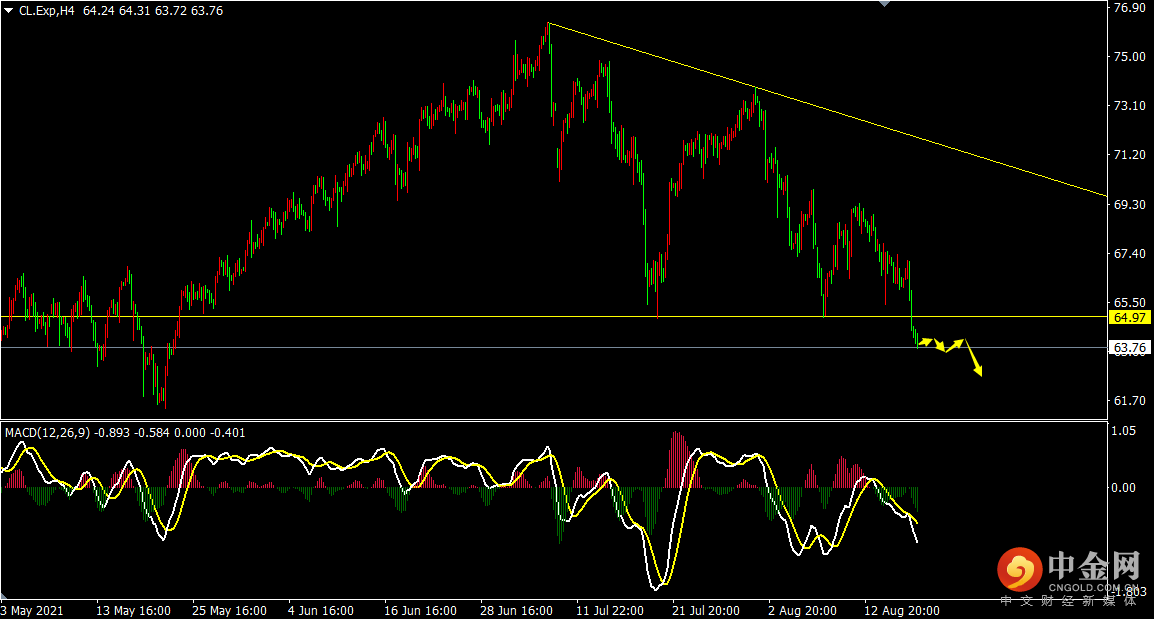Click the 2 Aug 20:00 date label
The width and height of the screenshot is (1154, 619).
[x=802, y=611]
